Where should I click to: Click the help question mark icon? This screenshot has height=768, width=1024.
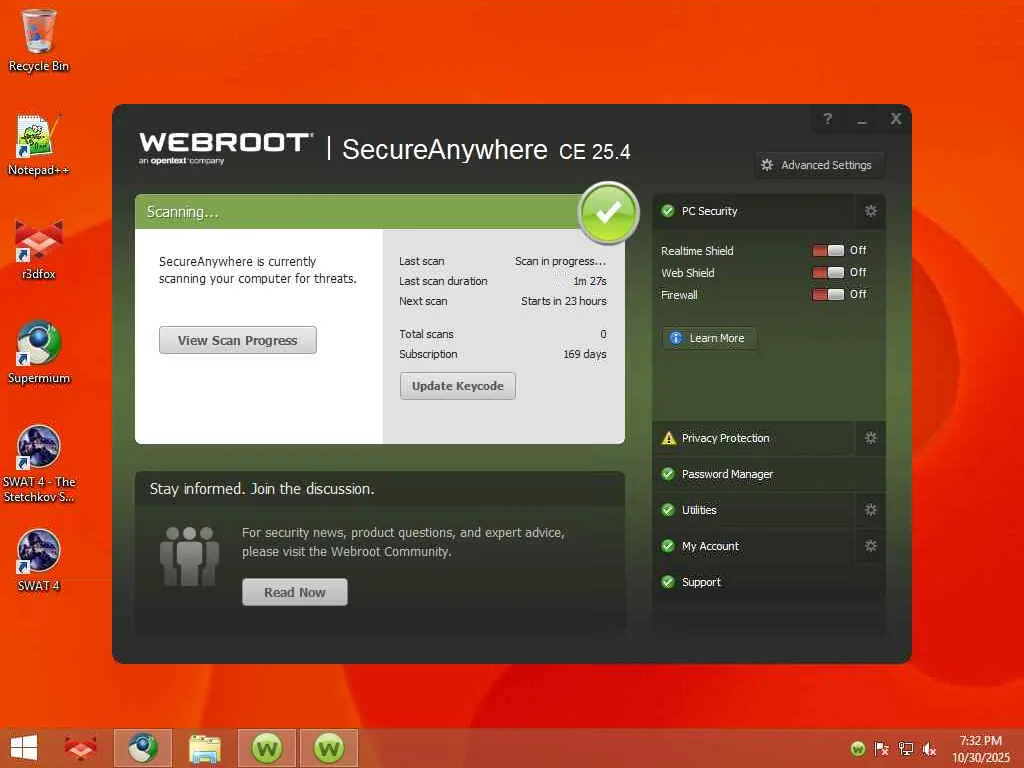click(x=827, y=119)
